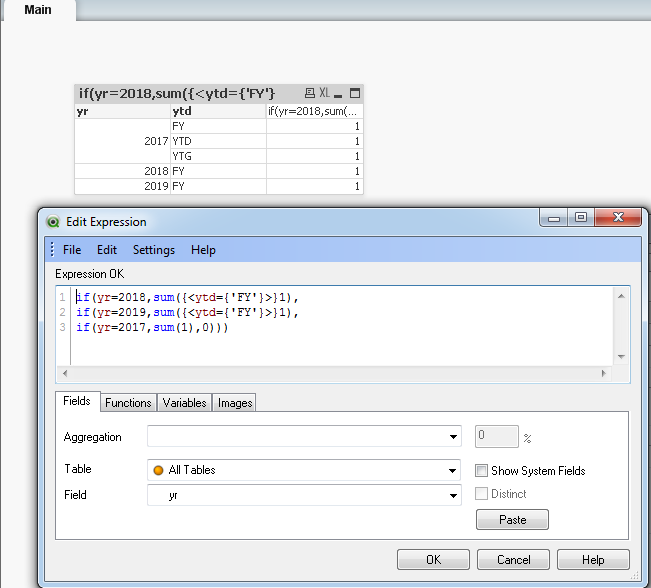This screenshot has height=588, width=651.
Task: Click the yr column header
Action: click(122, 111)
